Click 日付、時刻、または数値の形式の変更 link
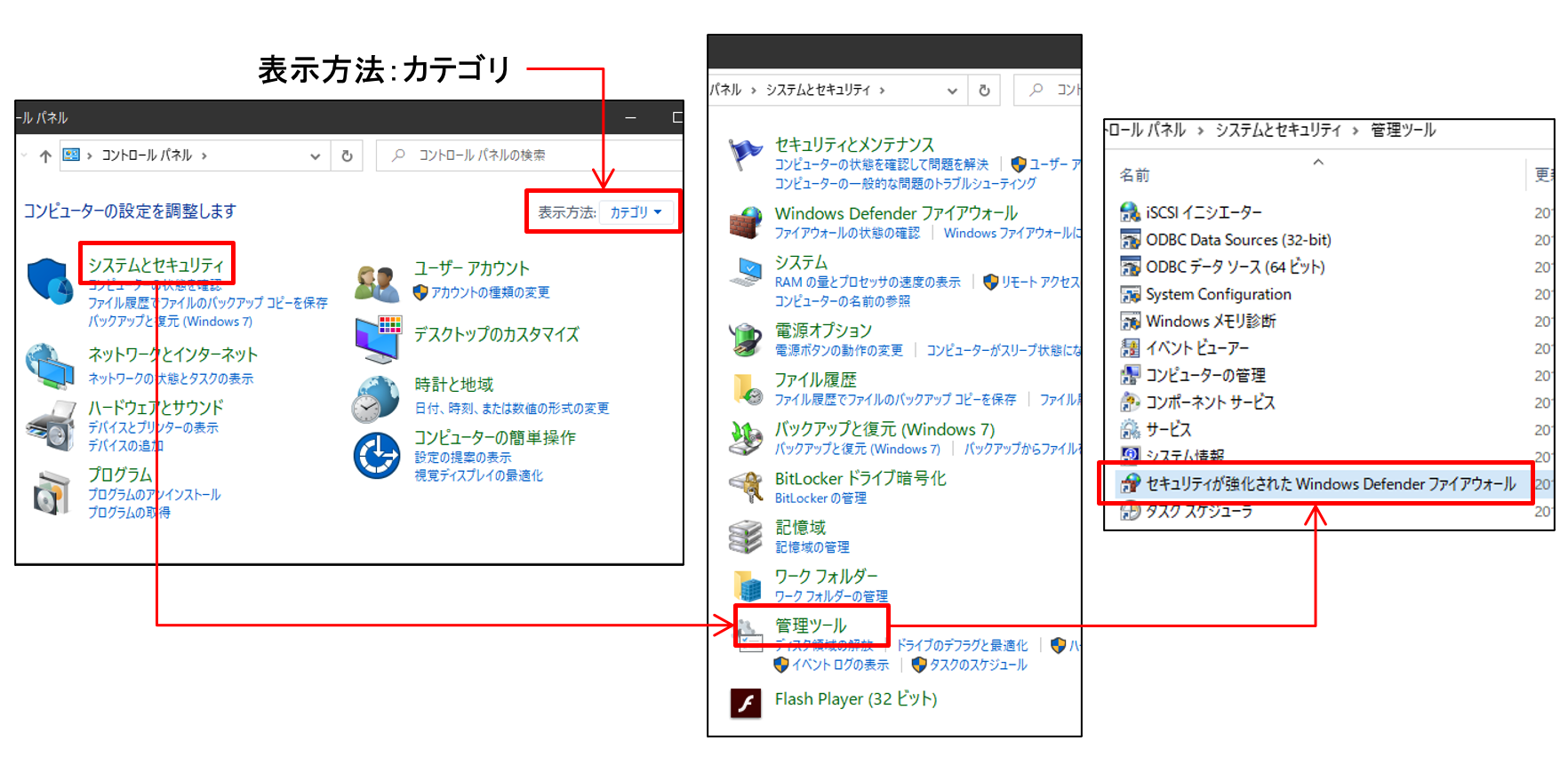The width and height of the screenshot is (1568, 757). (512, 409)
